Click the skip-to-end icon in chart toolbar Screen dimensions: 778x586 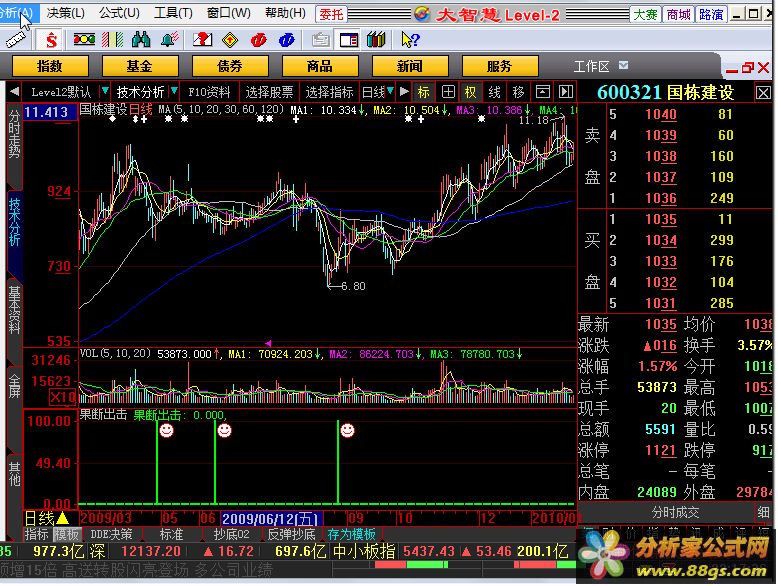click(566, 92)
